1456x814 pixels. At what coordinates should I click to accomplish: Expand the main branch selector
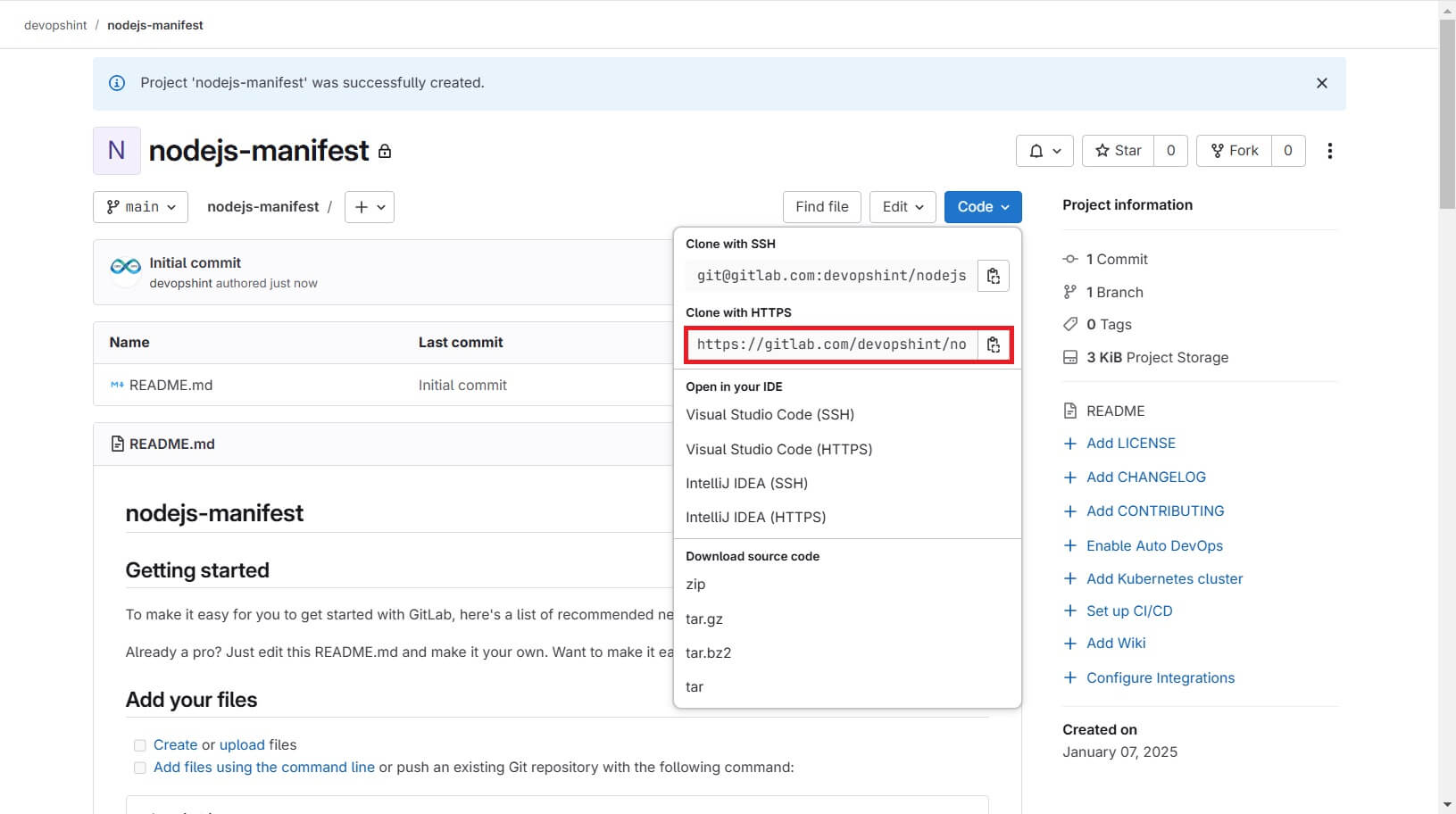point(140,206)
